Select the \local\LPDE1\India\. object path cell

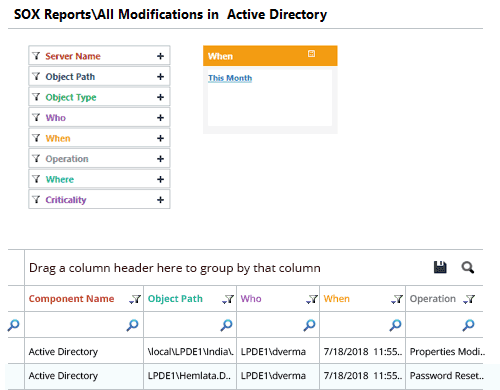(191, 352)
